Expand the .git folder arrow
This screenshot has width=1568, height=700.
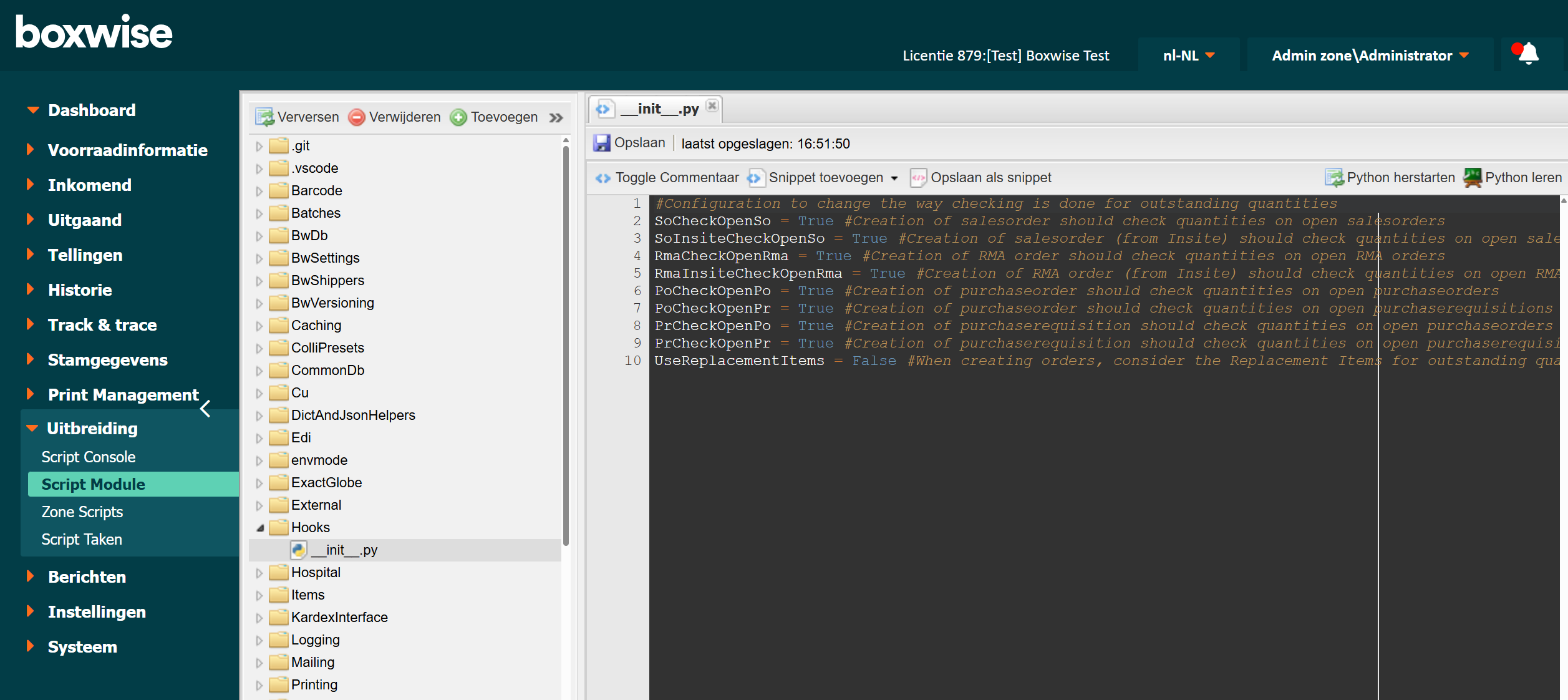click(259, 147)
